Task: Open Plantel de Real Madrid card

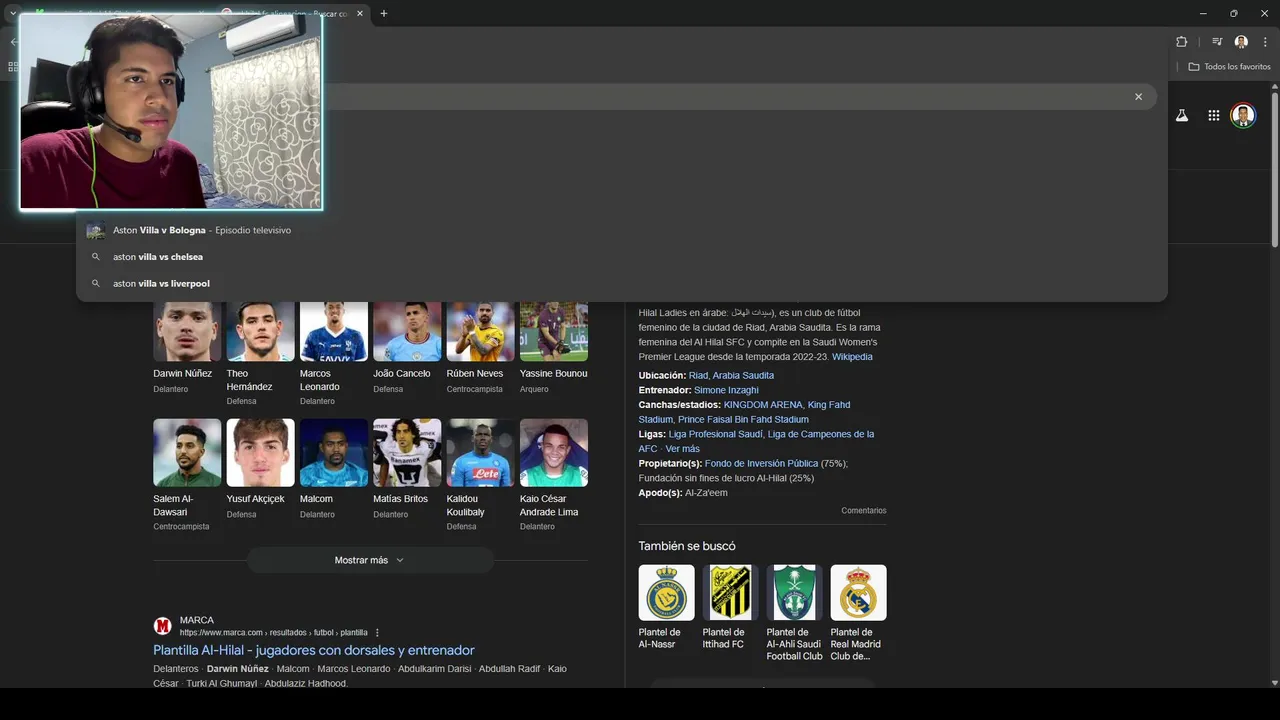Action: tap(858, 613)
